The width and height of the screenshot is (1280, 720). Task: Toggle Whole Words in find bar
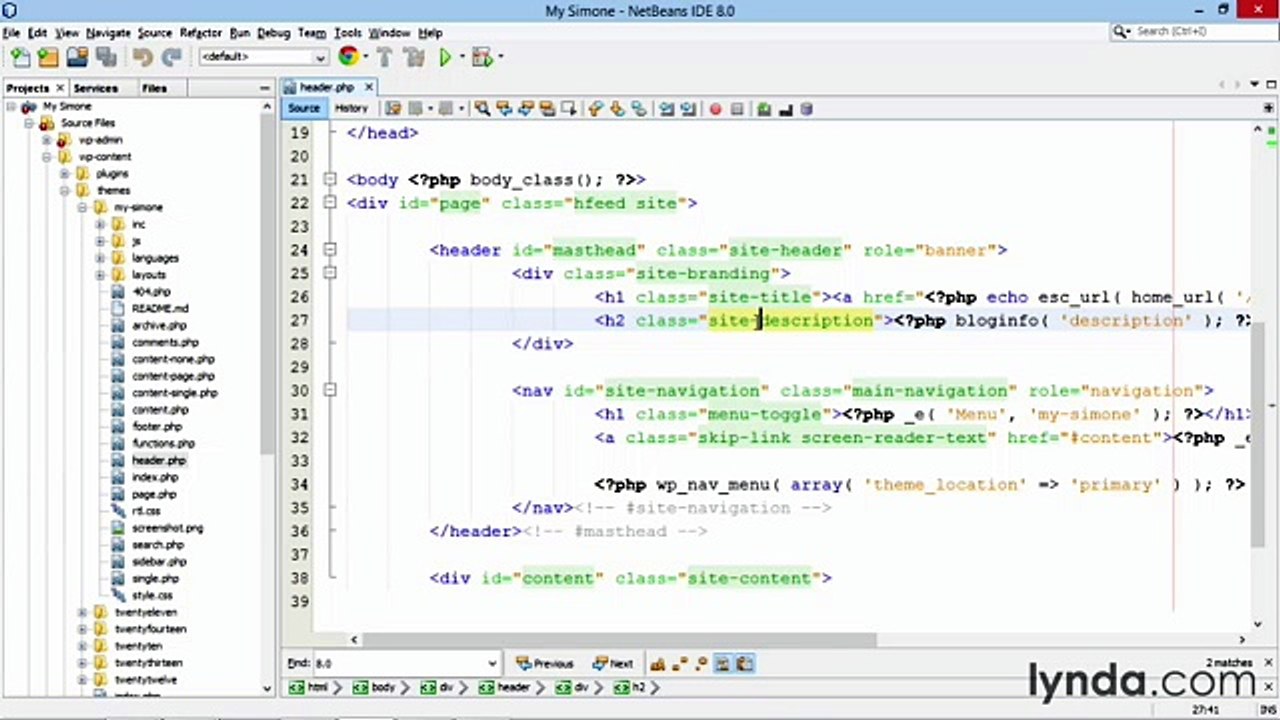(x=679, y=663)
